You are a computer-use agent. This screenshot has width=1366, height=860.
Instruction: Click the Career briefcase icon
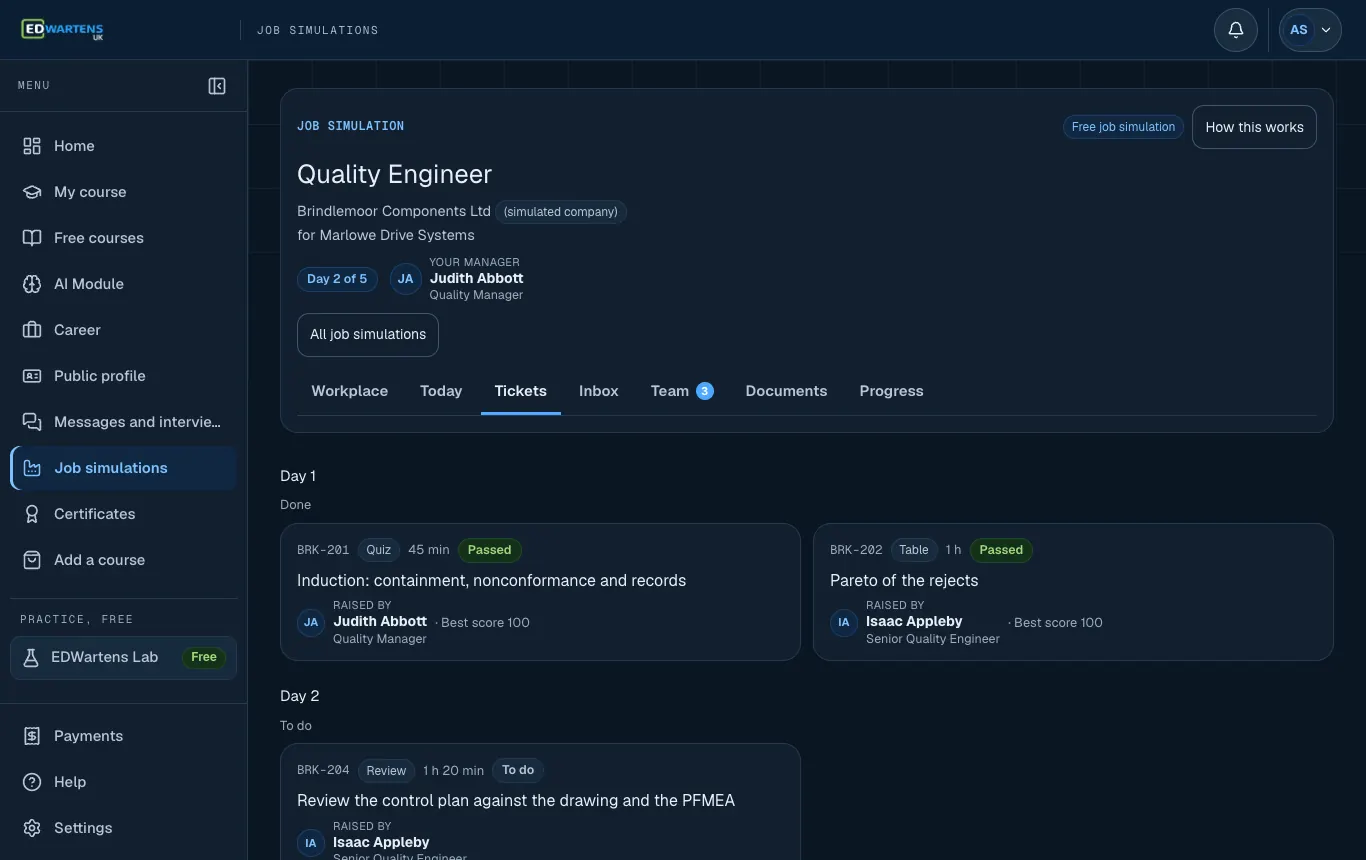(x=32, y=330)
